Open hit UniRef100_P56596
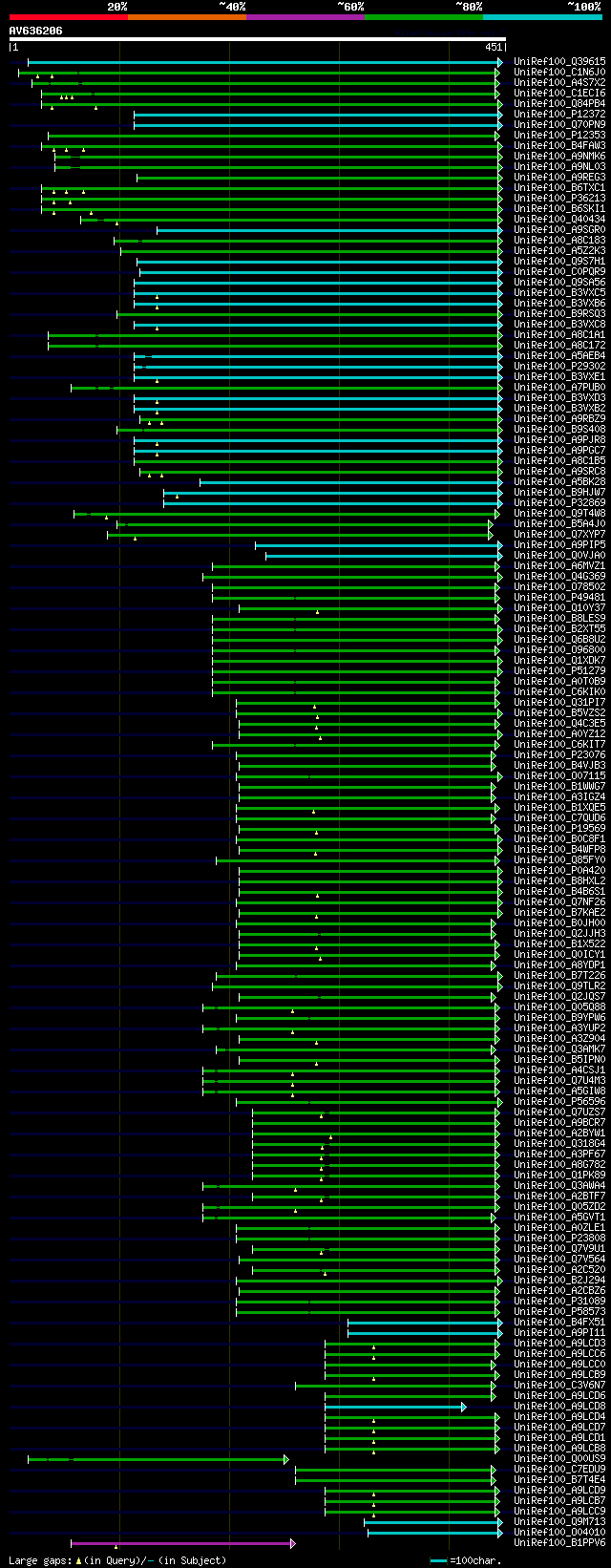Viewport: 611px width, 1568px height. pyautogui.click(x=559, y=1101)
